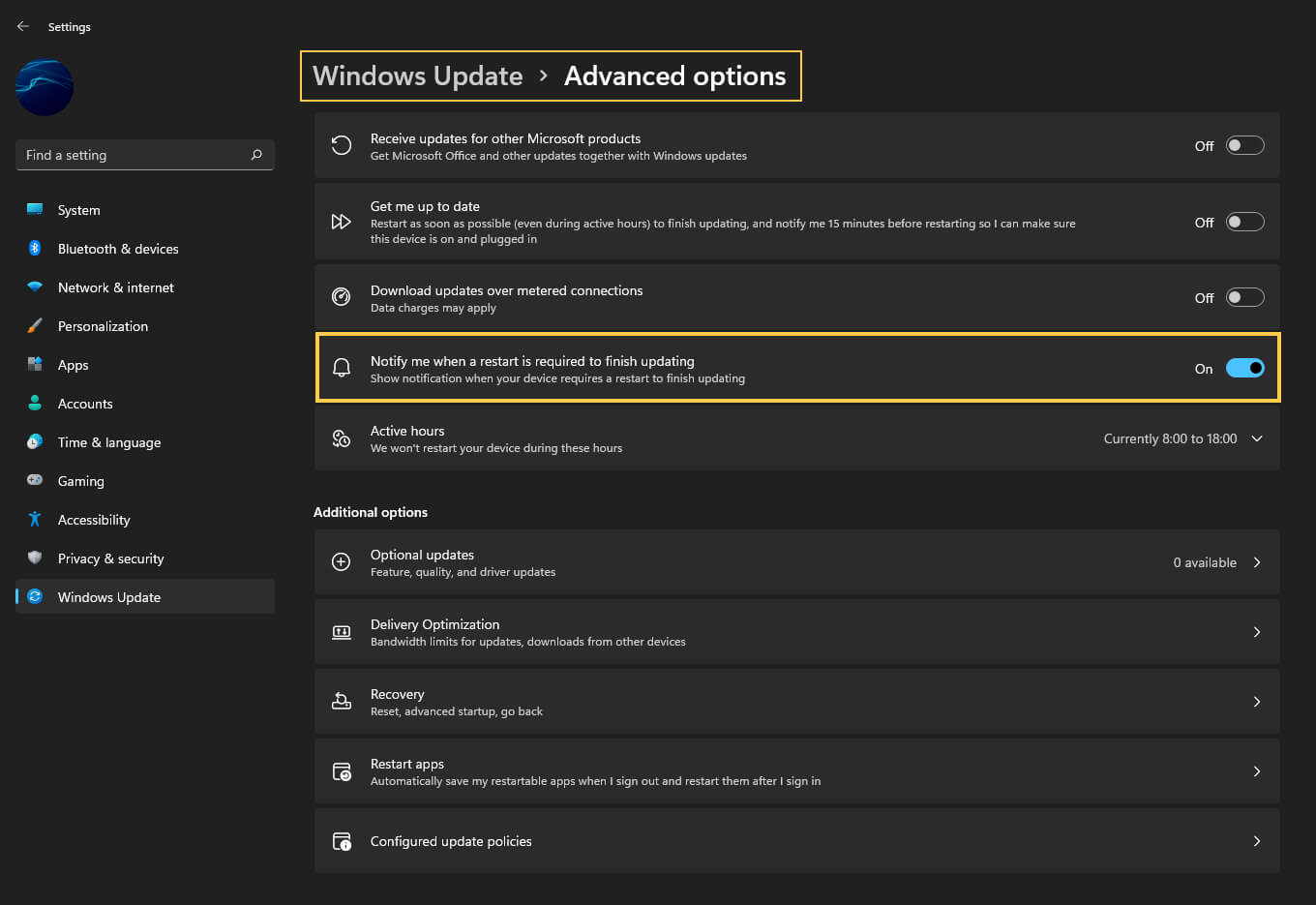Go to Network & internet settings
This screenshot has height=905, width=1316.
(x=145, y=287)
